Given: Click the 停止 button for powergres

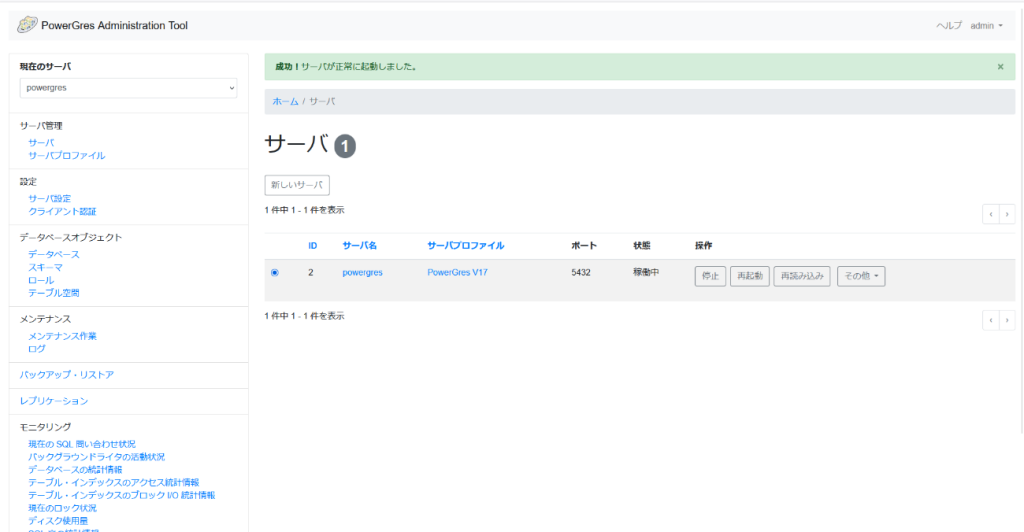Looking at the screenshot, I should 710,276.
